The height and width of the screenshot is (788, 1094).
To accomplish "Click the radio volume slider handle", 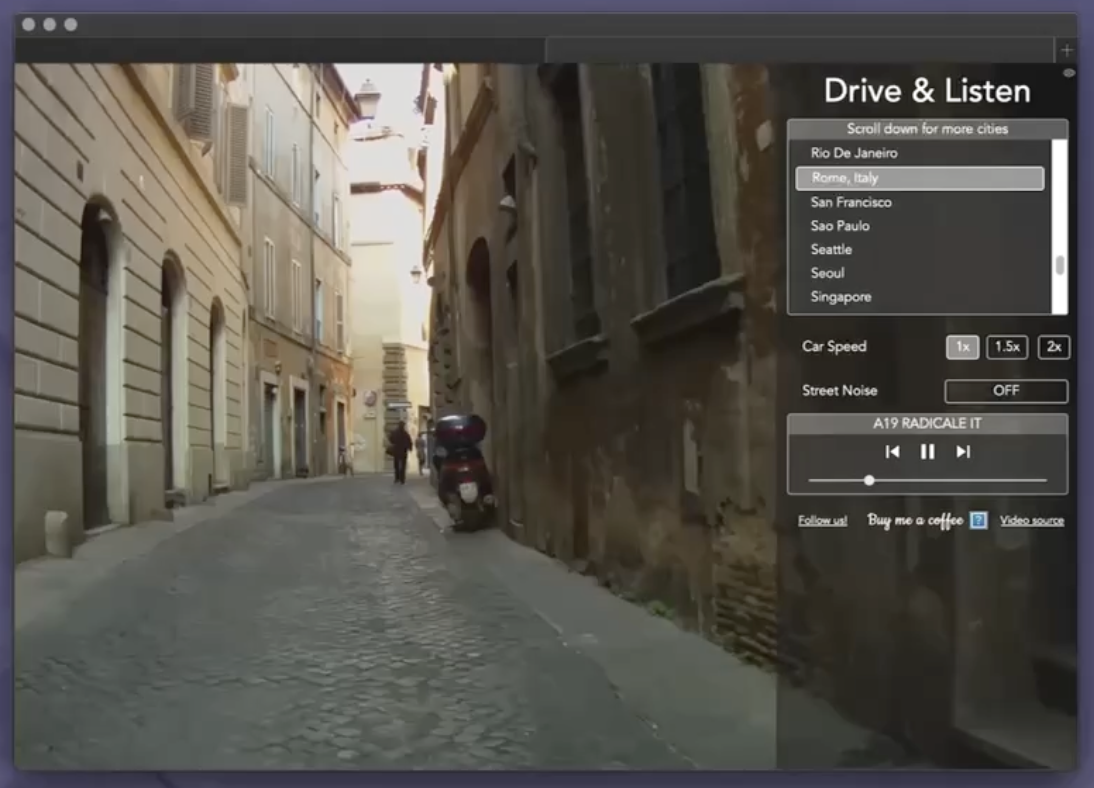I will click(869, 480).
